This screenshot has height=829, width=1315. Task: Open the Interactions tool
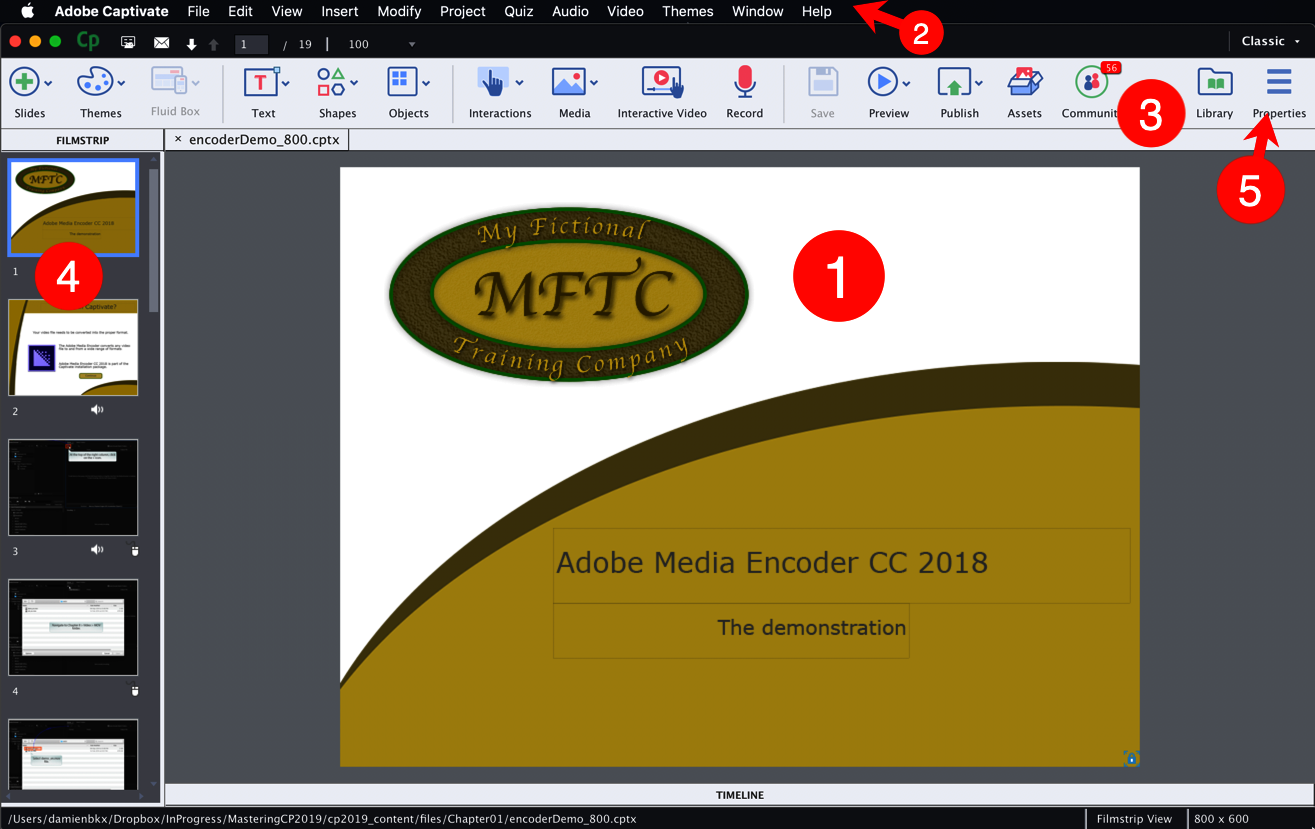493,82
